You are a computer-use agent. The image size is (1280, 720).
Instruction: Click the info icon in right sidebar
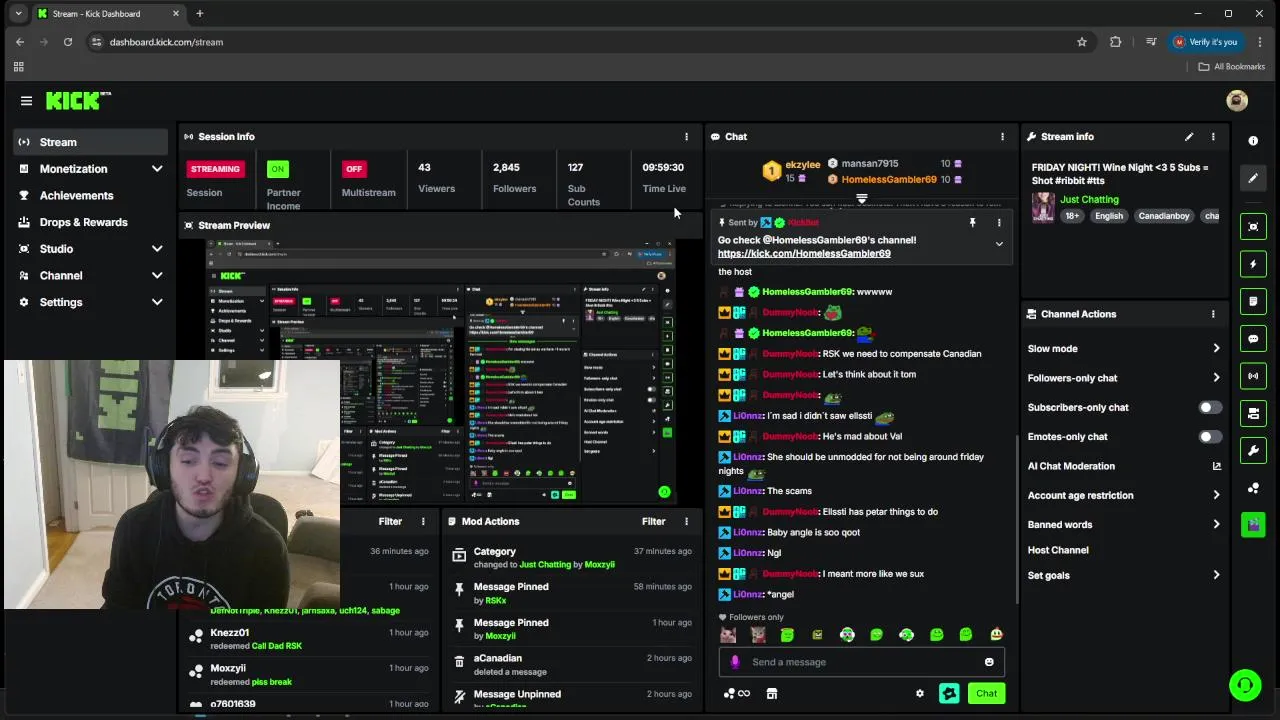point(1253,141)
